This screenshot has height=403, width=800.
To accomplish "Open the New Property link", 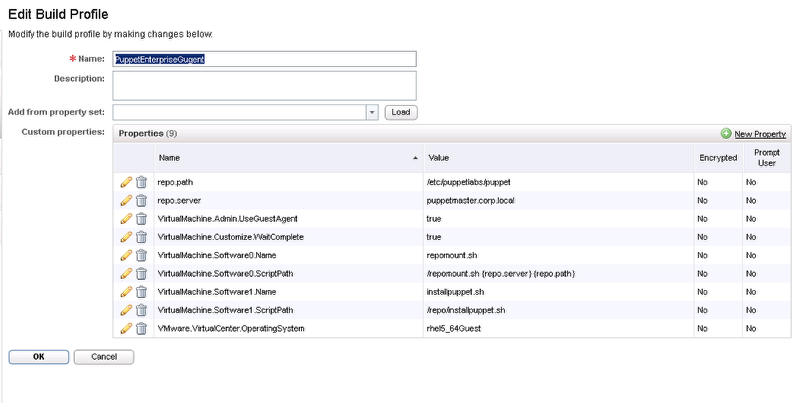I will pyautogui.click(x=760, y=134).
